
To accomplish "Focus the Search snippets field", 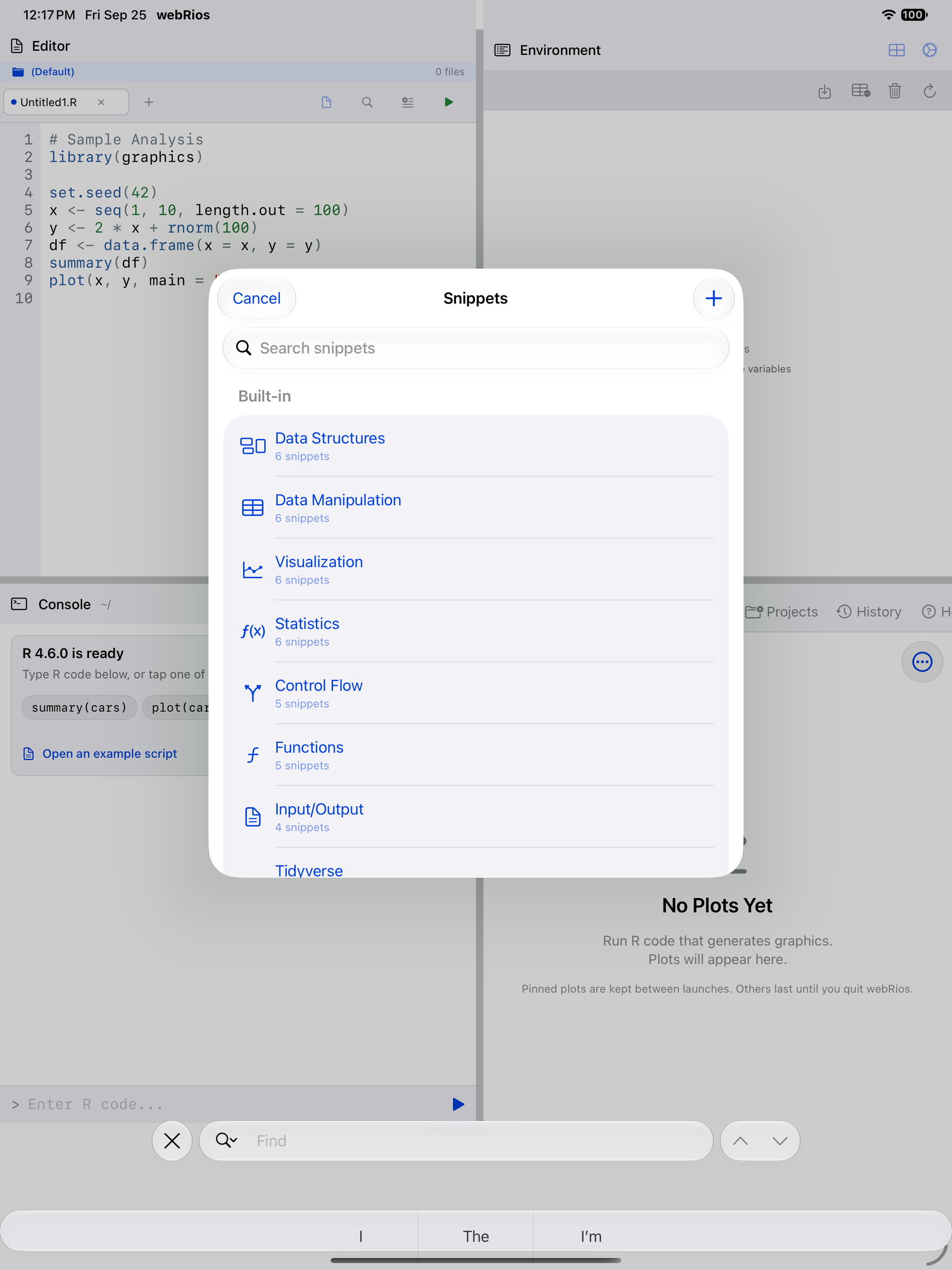I will pos(476,348).
